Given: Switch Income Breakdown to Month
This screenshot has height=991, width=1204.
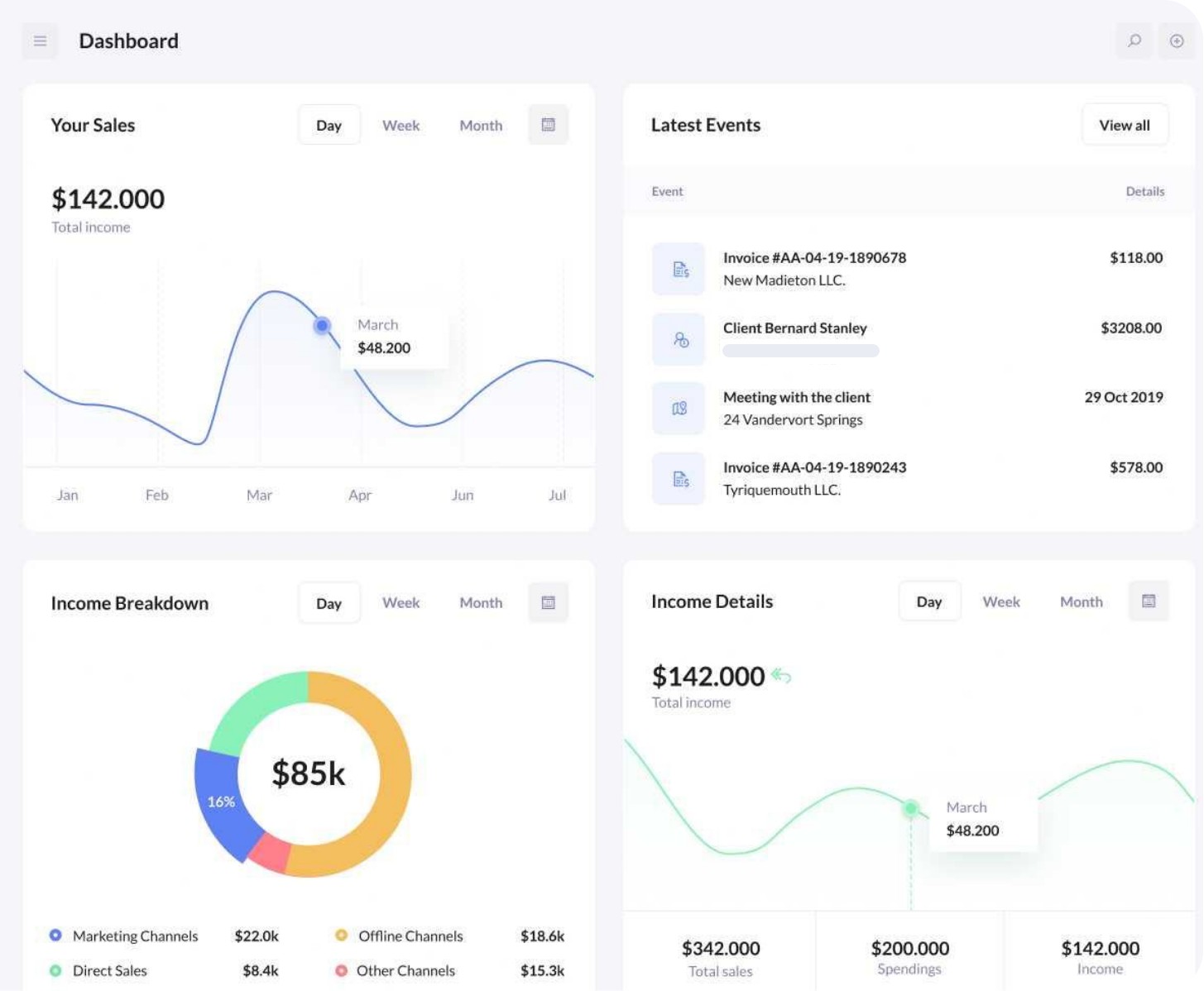Looking at the screenshot, I should click(x=481, y=602).
